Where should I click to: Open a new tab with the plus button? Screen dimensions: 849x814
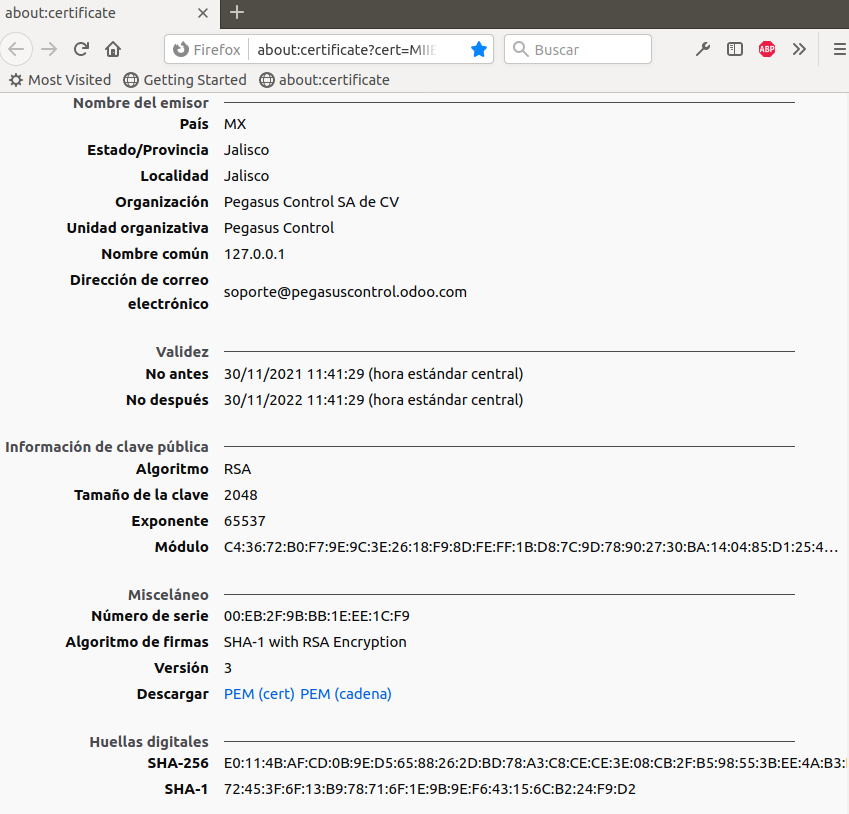coord(236,14)
